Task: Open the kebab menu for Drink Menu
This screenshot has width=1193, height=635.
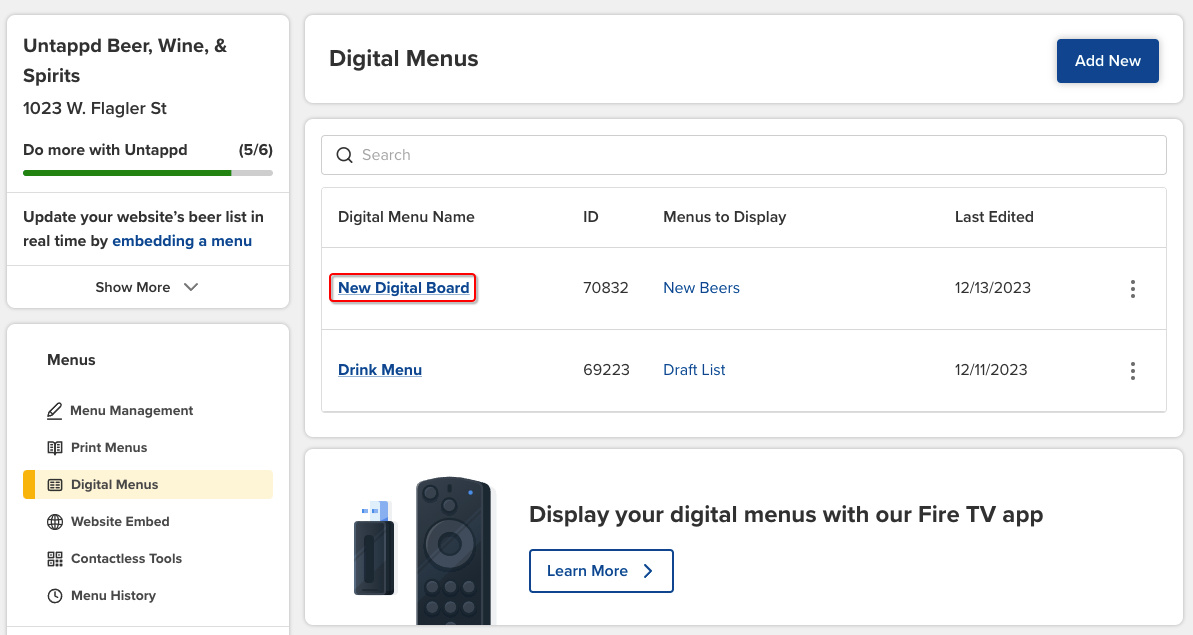Action: 1133,370
